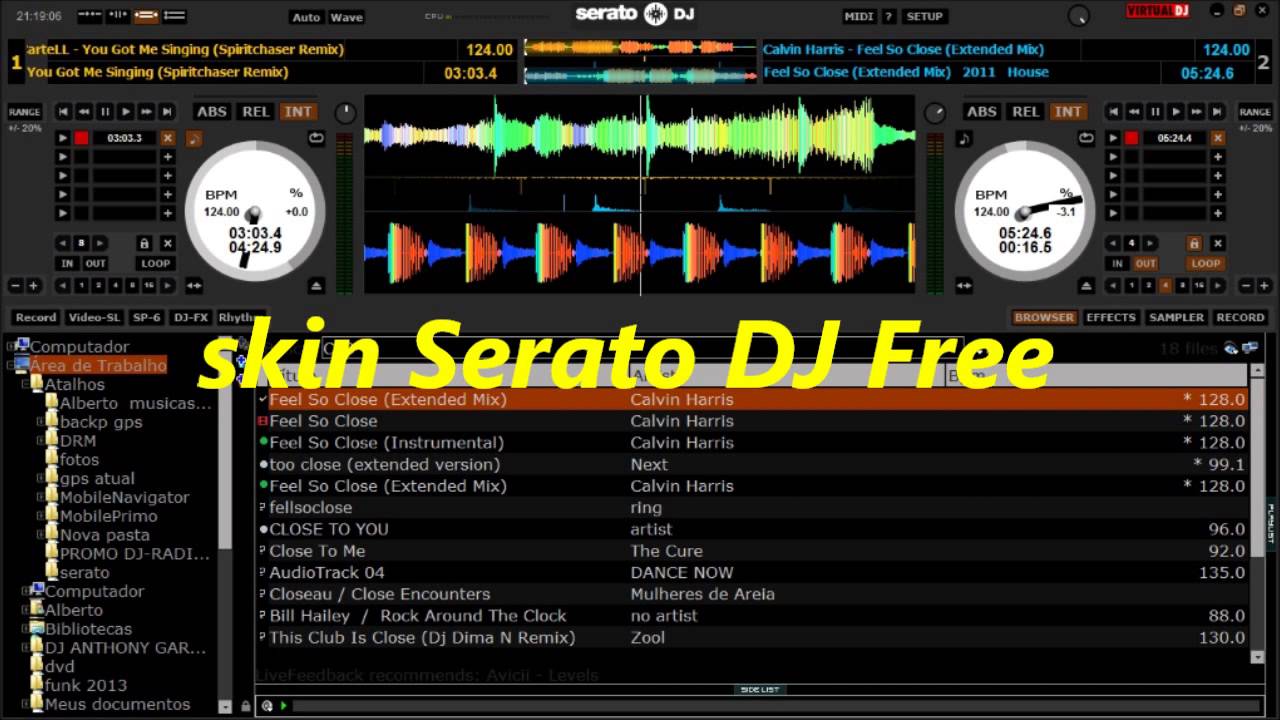Expand the backp gps folder
This screenshot has width=1280, height=720.
(x=40, y=422)
